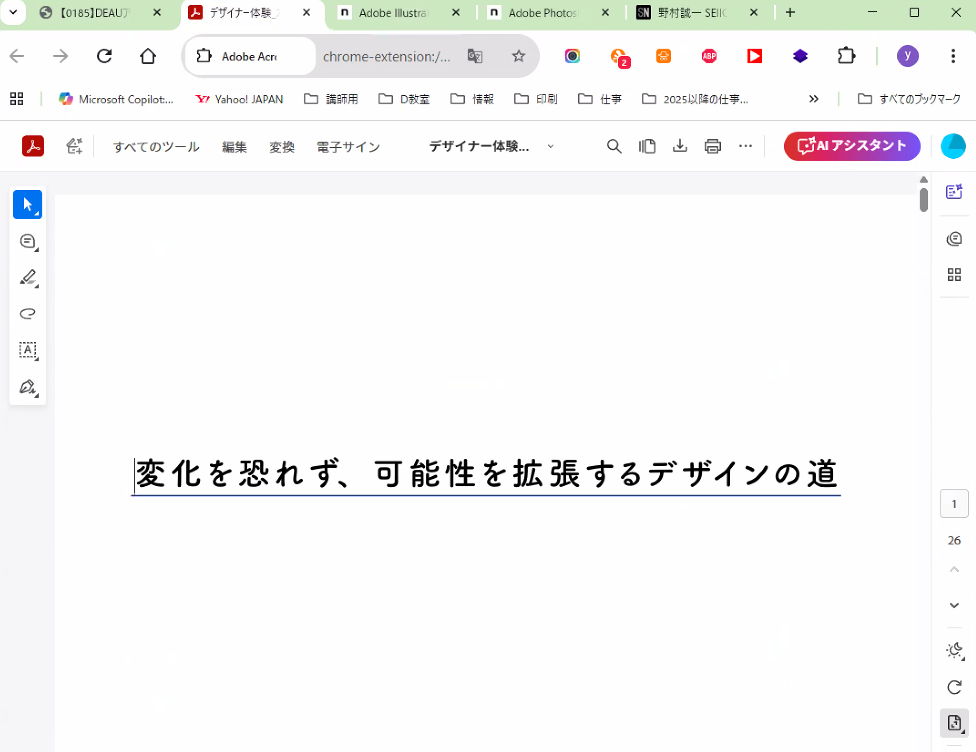The image size is (976, 752).
Task: Select the arrow selection tool
Action: click(x=27, y=205)
